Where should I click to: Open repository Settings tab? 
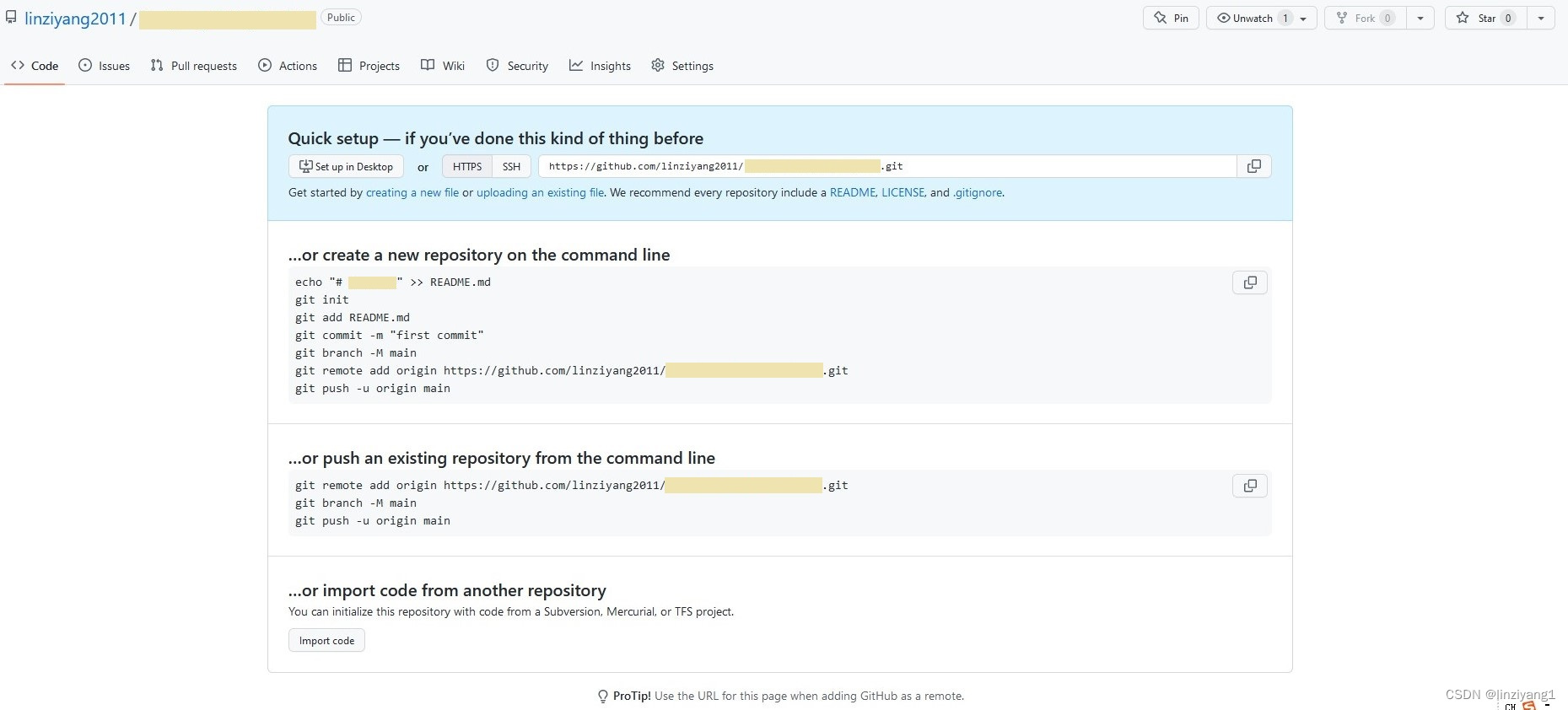682,66
